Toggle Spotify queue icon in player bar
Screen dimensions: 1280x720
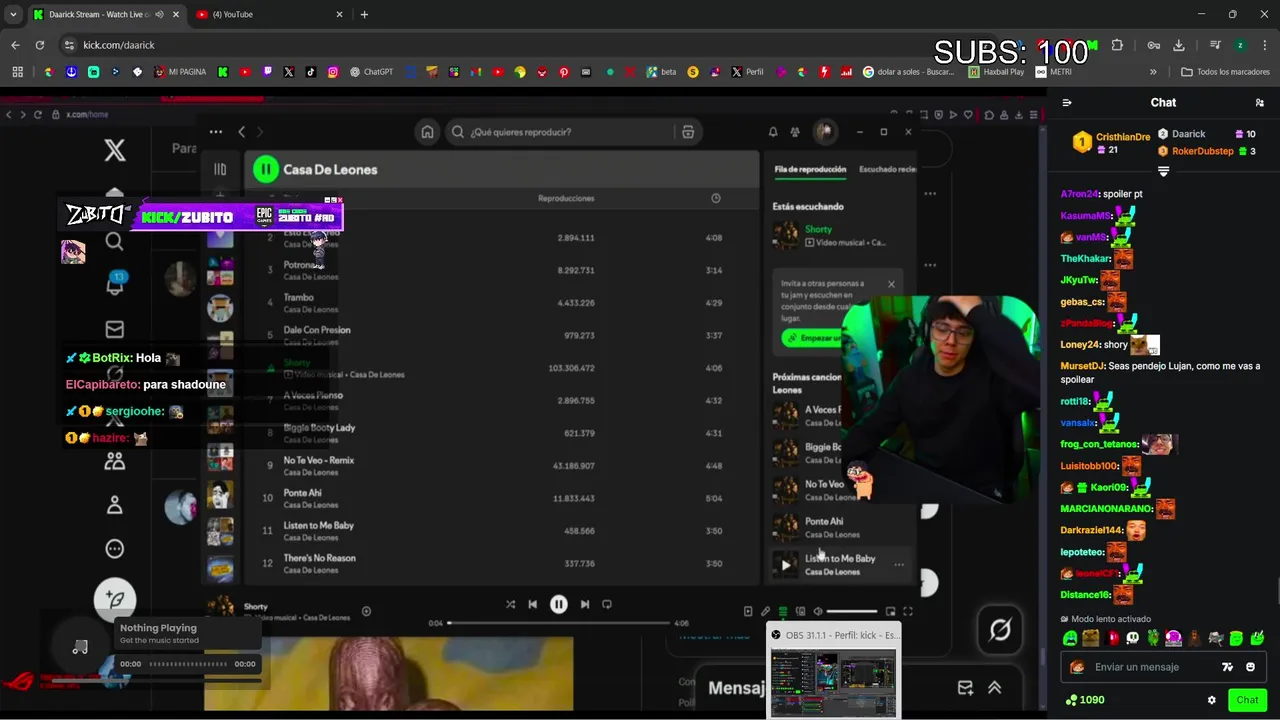click(x=783, y=611)
